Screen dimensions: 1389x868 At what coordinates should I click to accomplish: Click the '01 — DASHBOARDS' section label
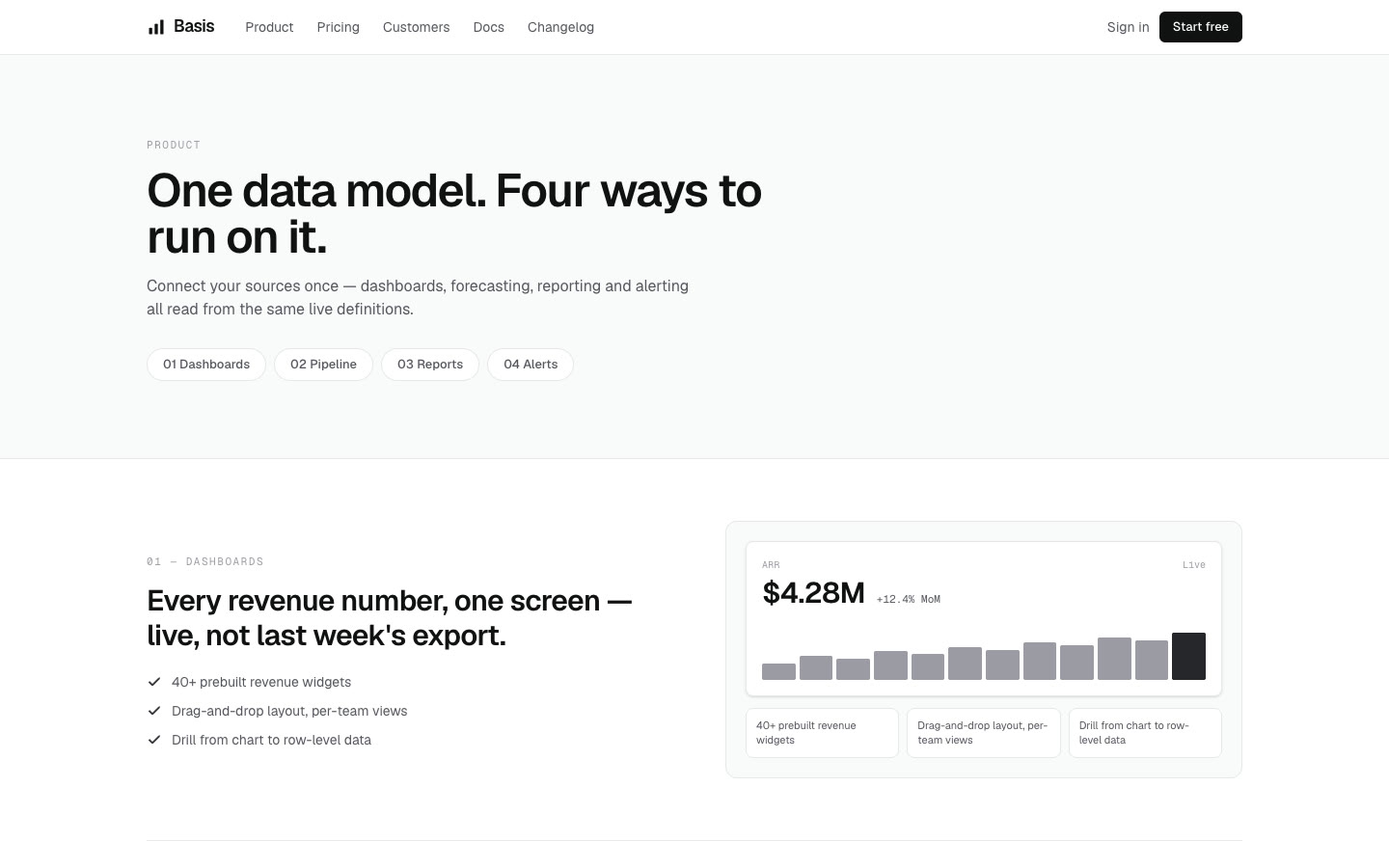pos(205,561)
